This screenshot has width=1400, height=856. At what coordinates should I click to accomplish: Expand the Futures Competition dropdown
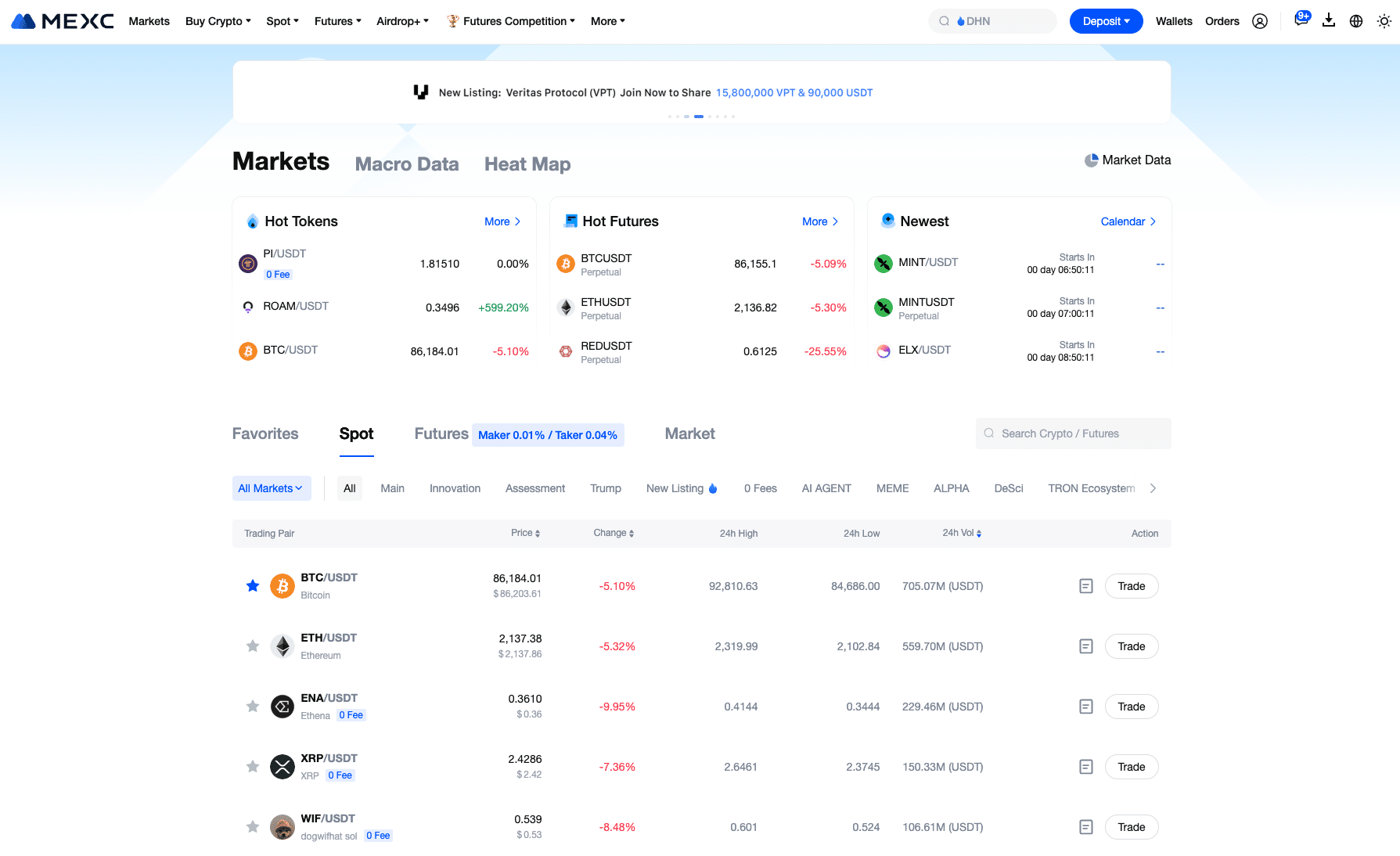point(511,21)
